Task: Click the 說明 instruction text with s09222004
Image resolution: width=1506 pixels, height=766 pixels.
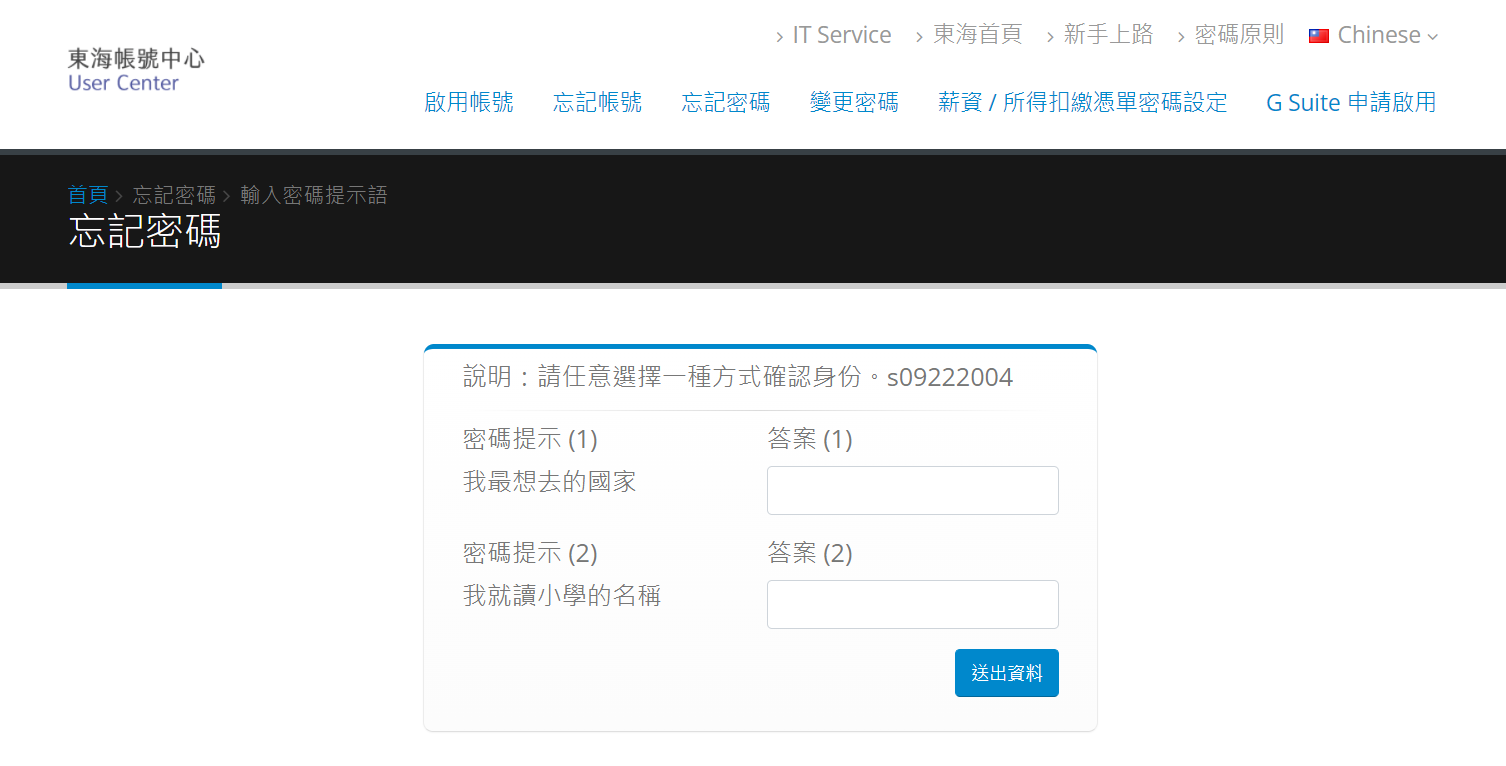Action: pos(738,377)
